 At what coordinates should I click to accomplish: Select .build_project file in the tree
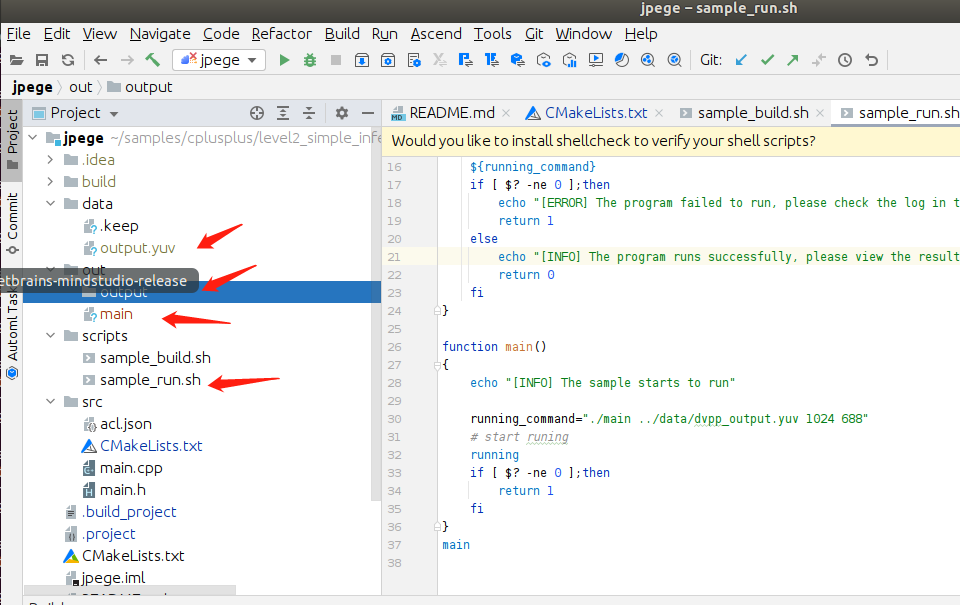(x=129, y=512)
